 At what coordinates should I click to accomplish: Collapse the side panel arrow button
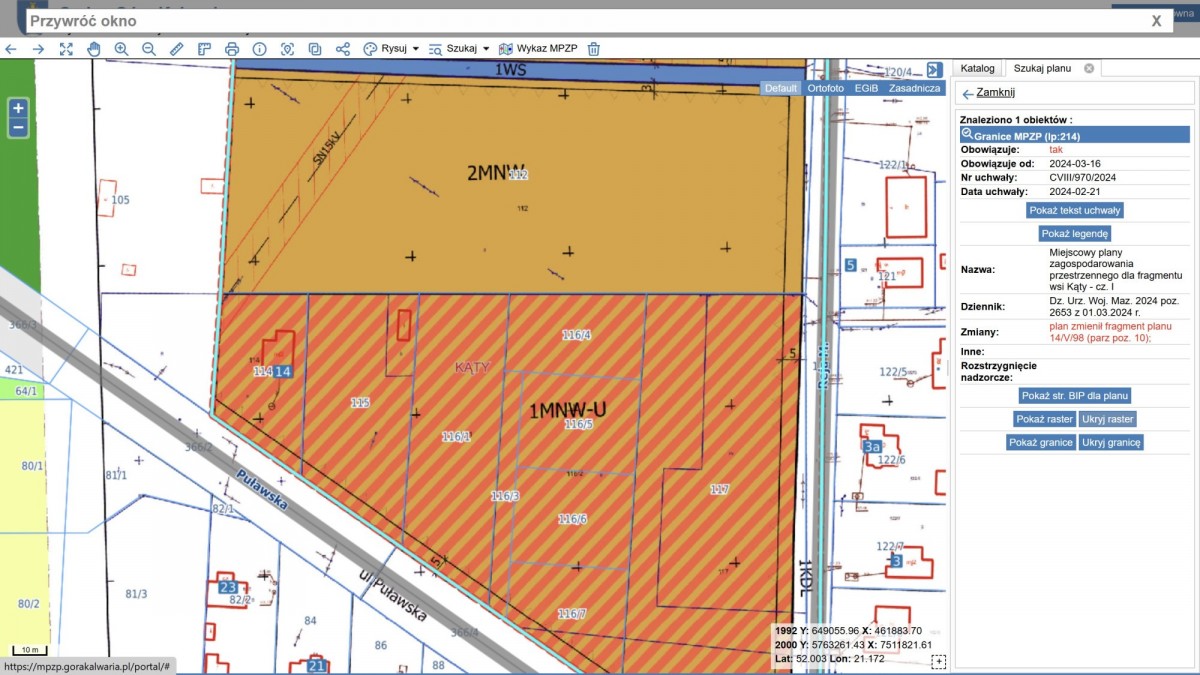click(x=934, y=69)
